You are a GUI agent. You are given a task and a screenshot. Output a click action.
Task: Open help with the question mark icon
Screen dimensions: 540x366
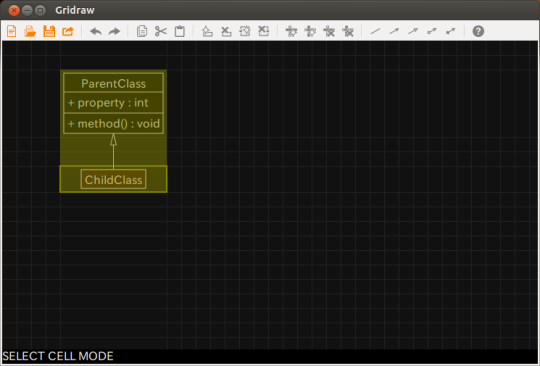click(478, 31)
